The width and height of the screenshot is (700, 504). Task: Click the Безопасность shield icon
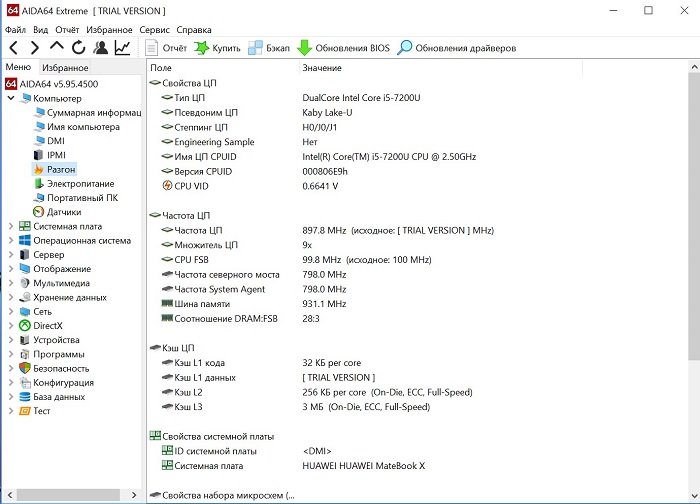tap(25, 368)
